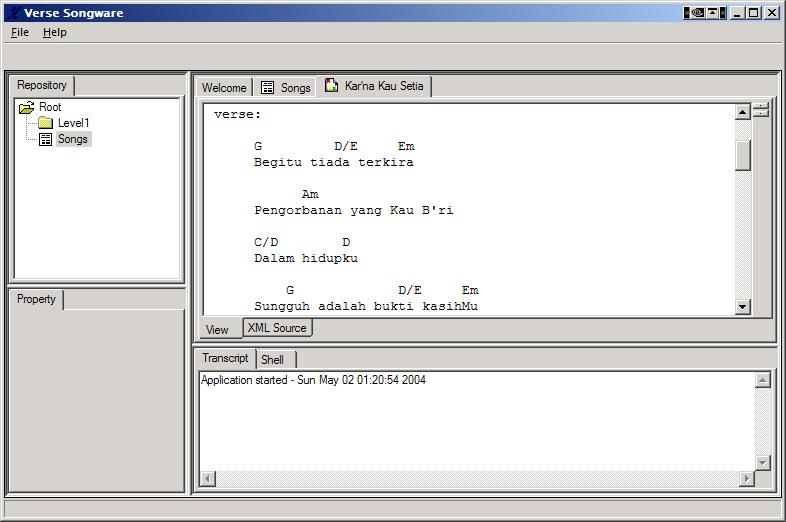
Task: Click the 'verse:' label in song view
Action: coord(238,114)
